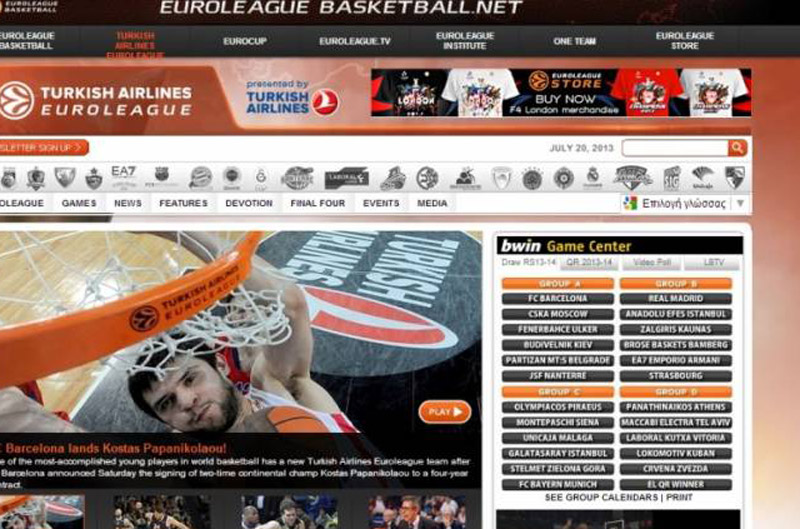Click inside the site search field
This screenshot has height=529, width=800.
point(674,148)
